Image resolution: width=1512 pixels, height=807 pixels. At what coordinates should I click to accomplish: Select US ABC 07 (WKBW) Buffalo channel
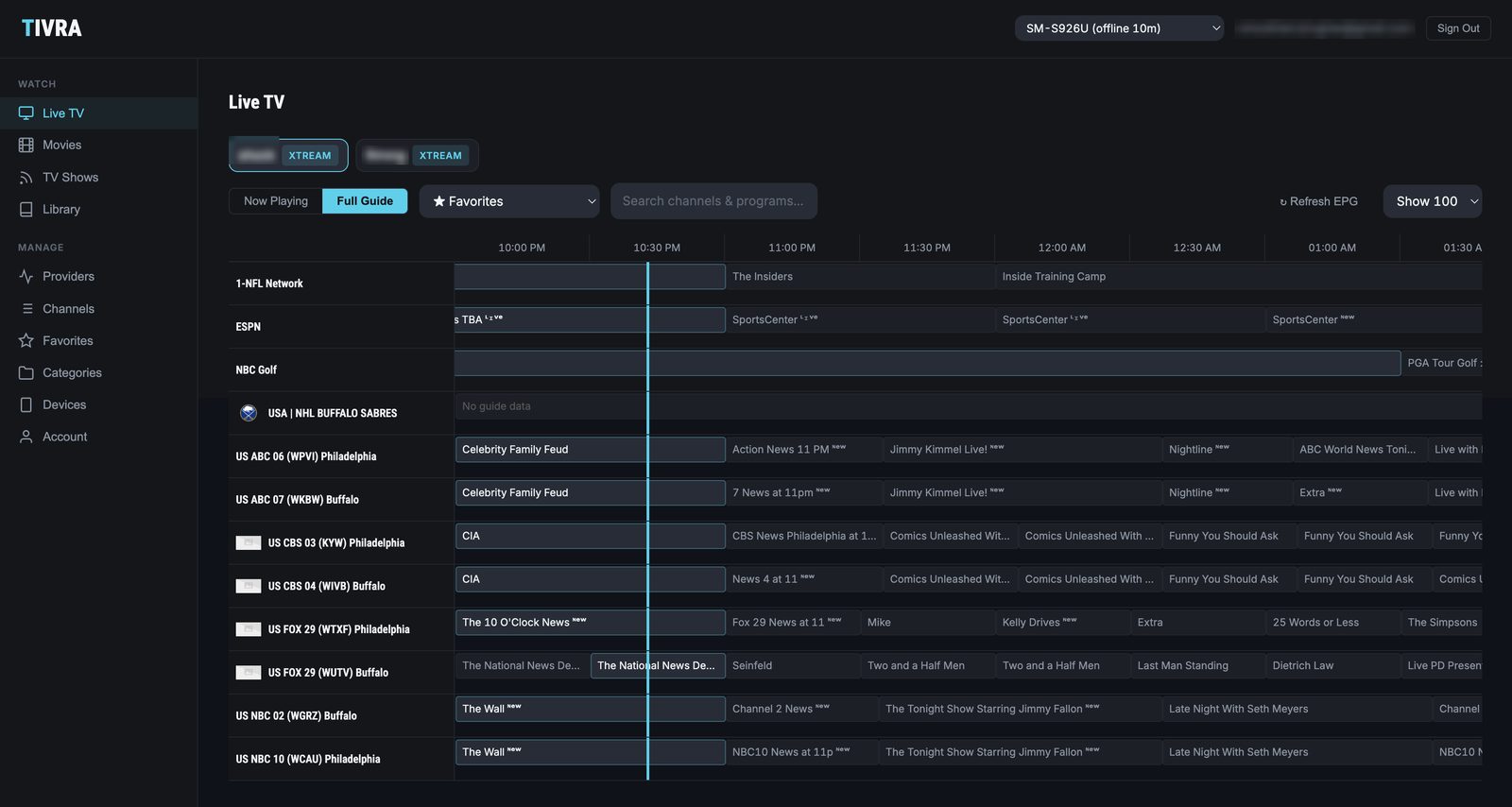(341, 500)
